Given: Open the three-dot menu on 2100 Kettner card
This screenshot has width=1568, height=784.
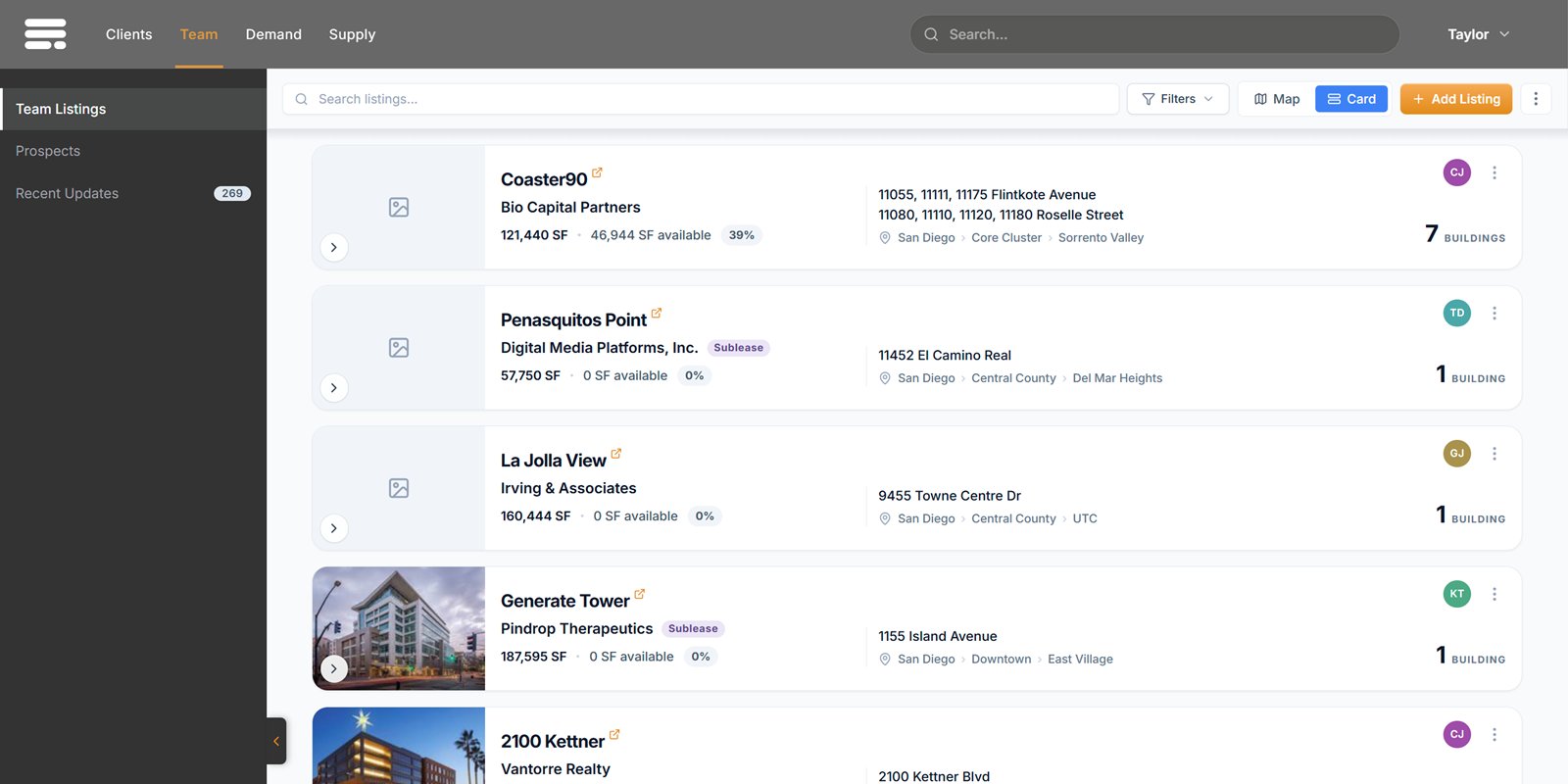Looking at the screenshot, I should click(x=1494, y=735).
